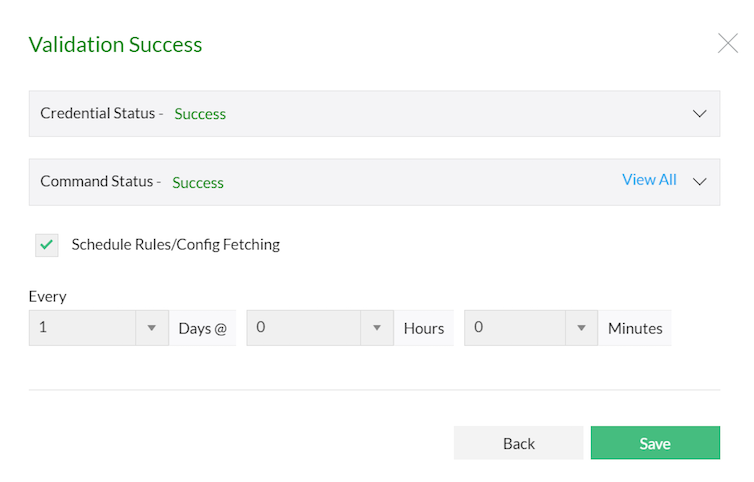Save the schedule settings
The width and height of the screenshot is (754, 482).
pyautogui.click(x=655, y=443)
